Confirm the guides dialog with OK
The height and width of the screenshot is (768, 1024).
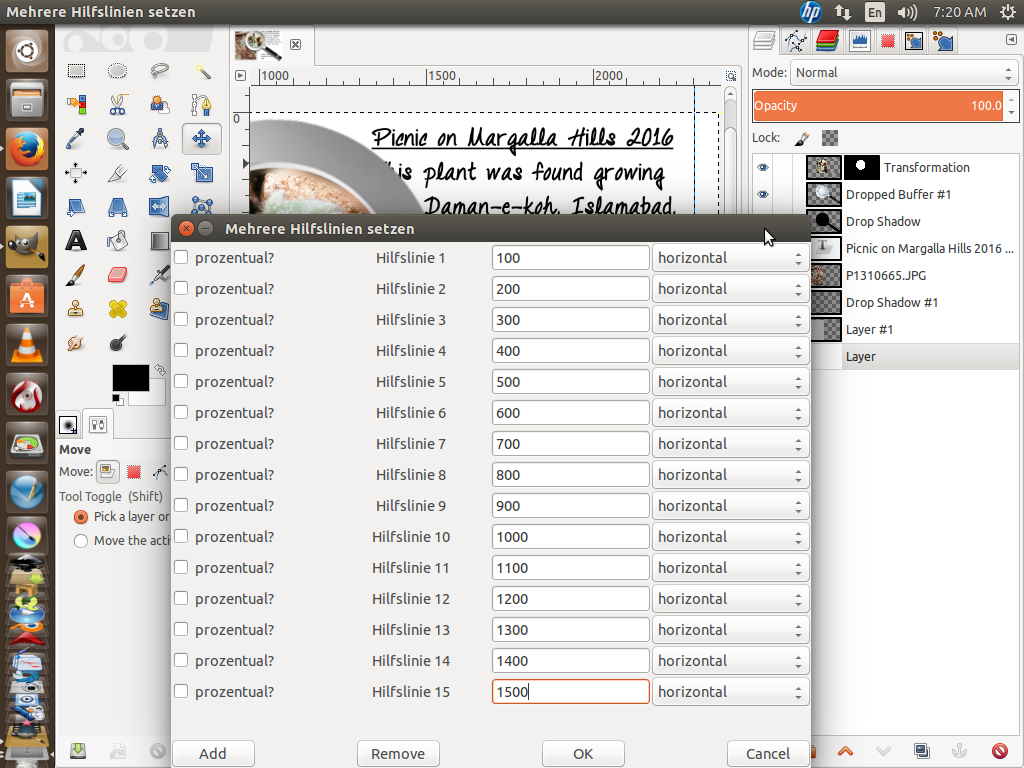[x=583, y=754]
